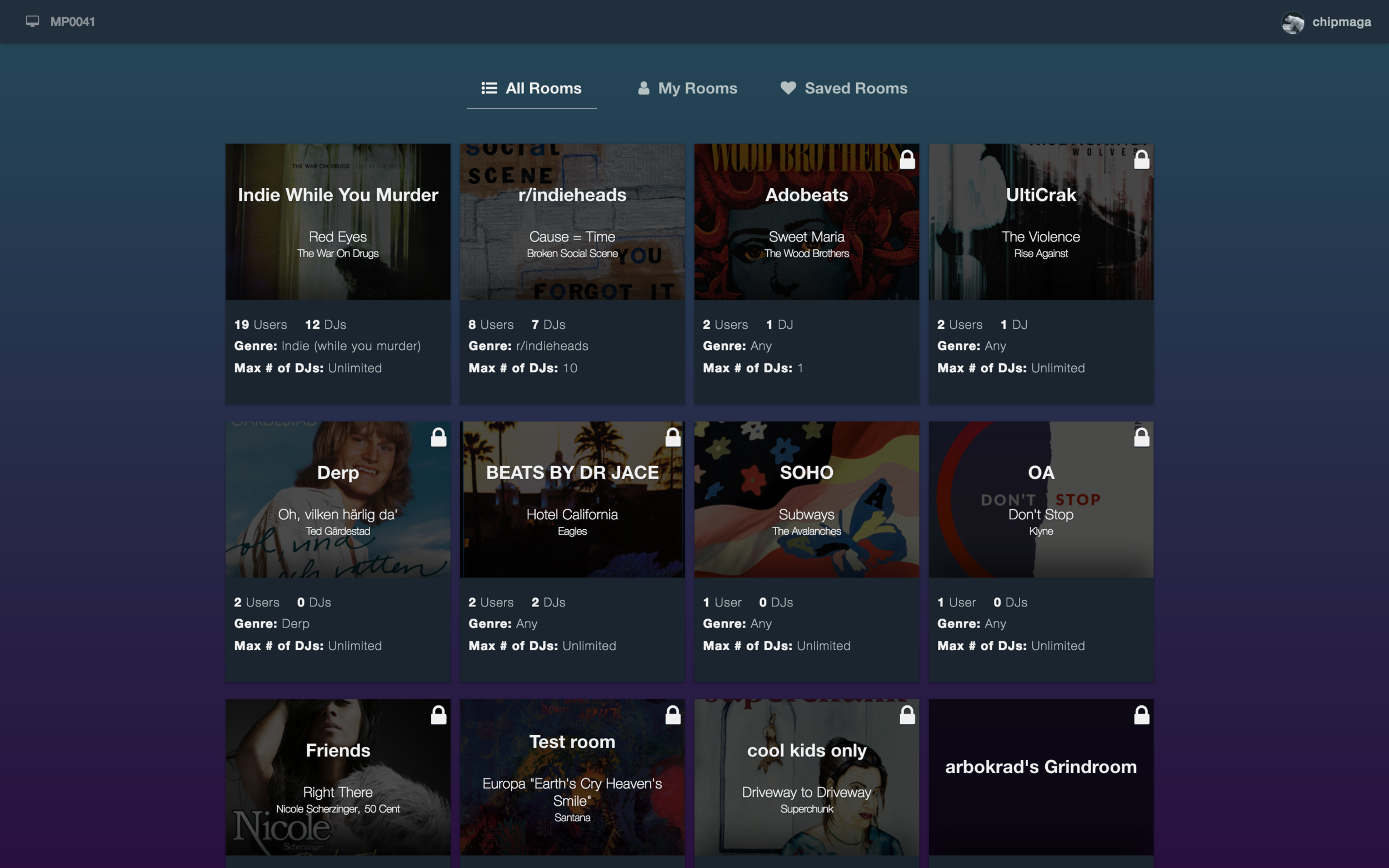Open the cool kids only room
The width and height of the screenshot is (1389, 868).
[806, 777]
